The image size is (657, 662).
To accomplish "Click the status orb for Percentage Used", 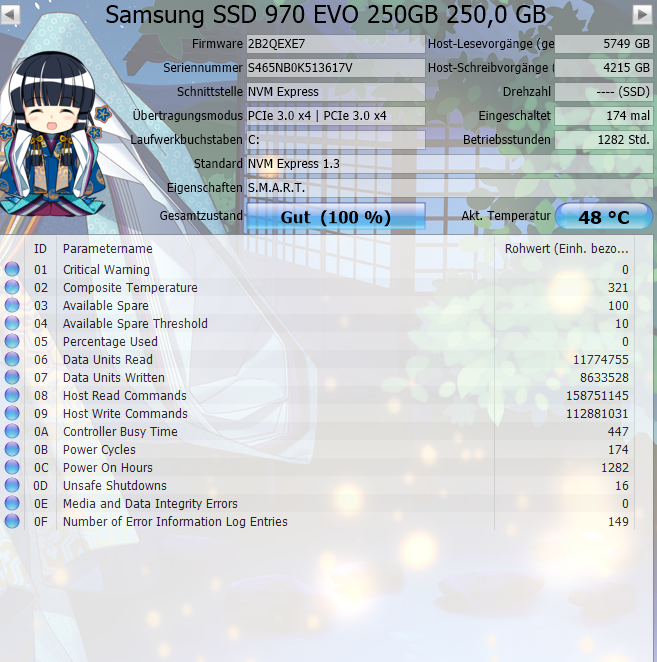I will (12, 341).
